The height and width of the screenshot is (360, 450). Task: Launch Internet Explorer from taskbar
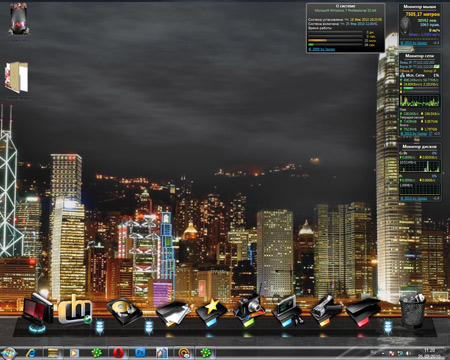point(32,353)
